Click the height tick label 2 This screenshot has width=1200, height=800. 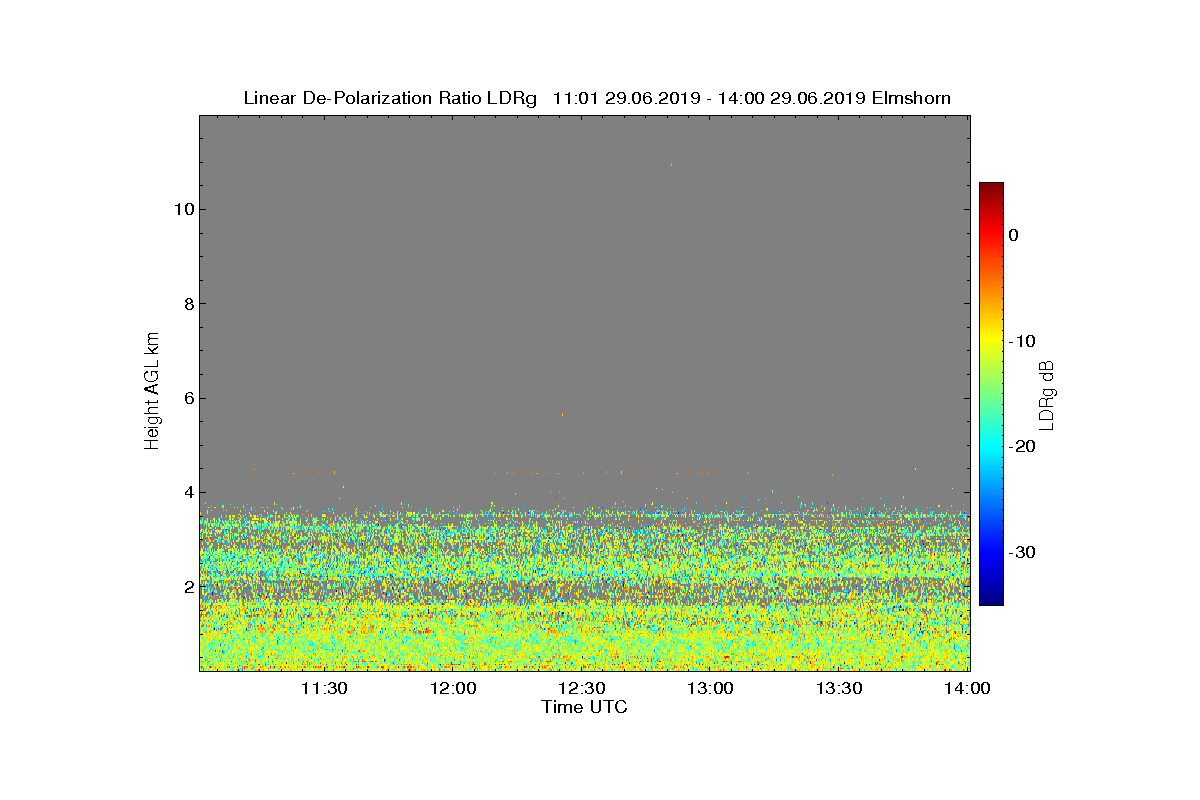click(188, 586)
